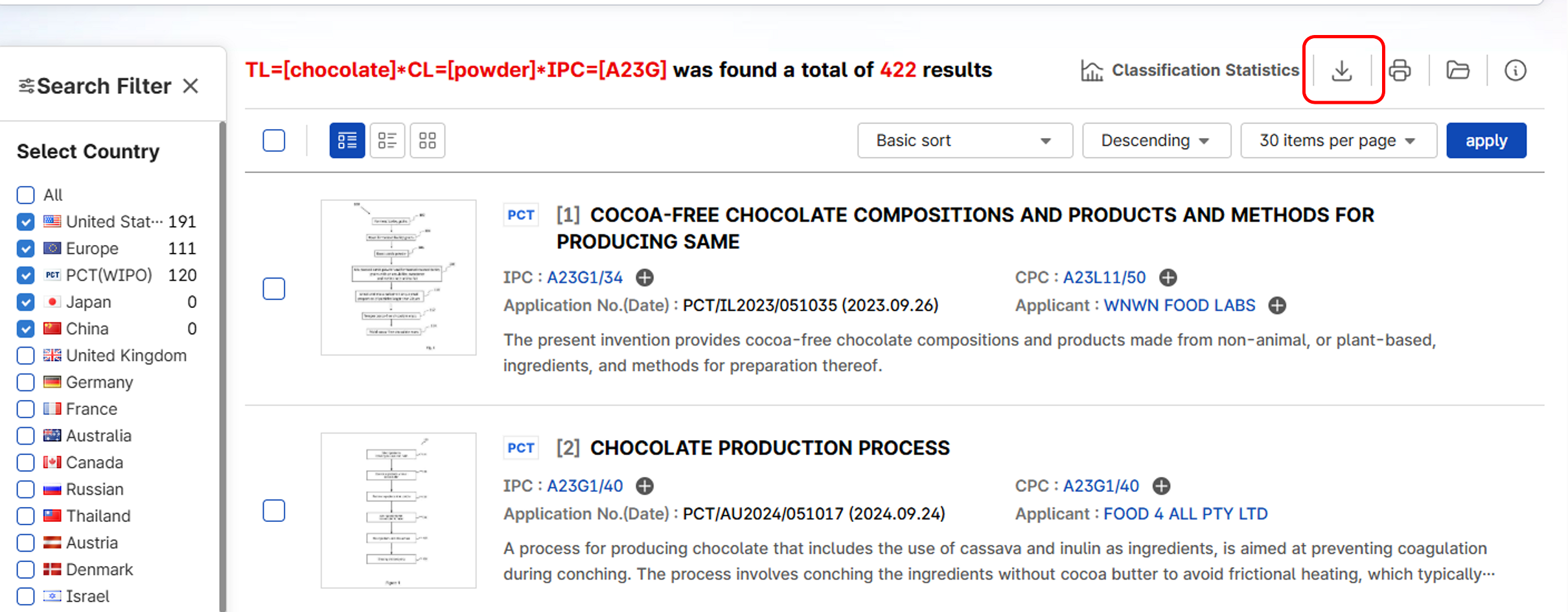
Task: Uncheck the United States country filter
Action: (x=26, y=222)
